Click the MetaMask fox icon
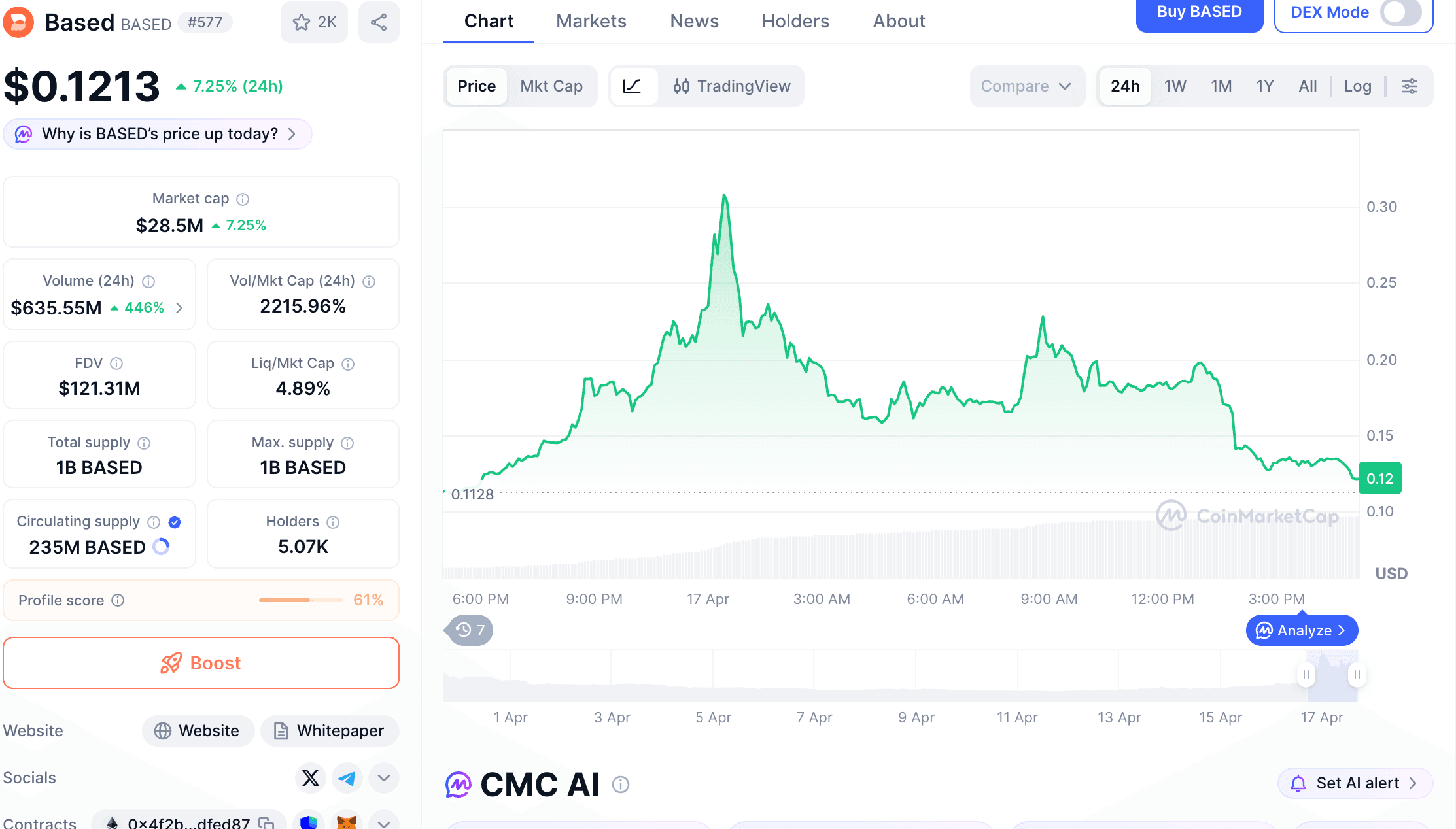Image resolution: width=1456 pixels, height=829 pixels. click(x=347, y=821)
